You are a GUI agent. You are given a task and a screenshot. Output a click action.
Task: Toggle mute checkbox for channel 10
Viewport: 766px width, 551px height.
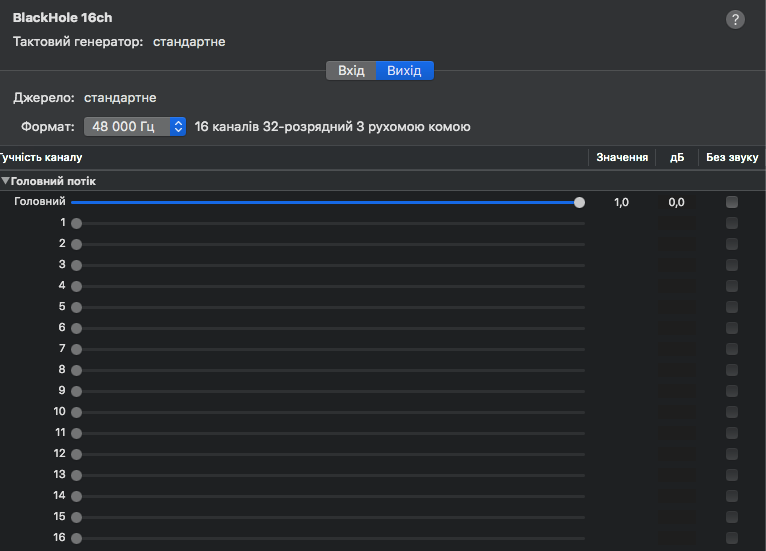(732, 412)
